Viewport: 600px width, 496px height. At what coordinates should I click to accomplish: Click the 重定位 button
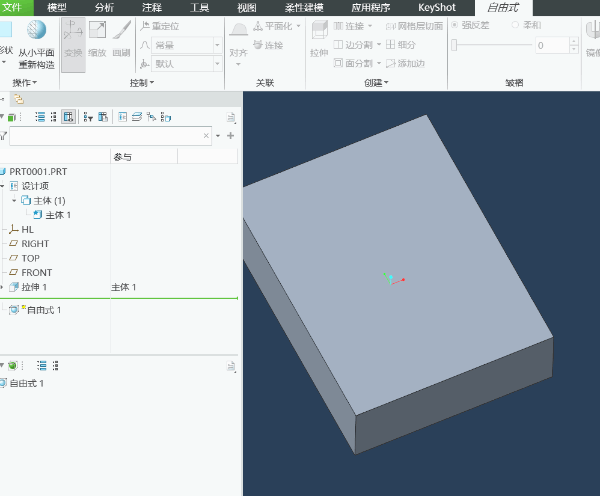pyautogui.click(x=160, y=26)
